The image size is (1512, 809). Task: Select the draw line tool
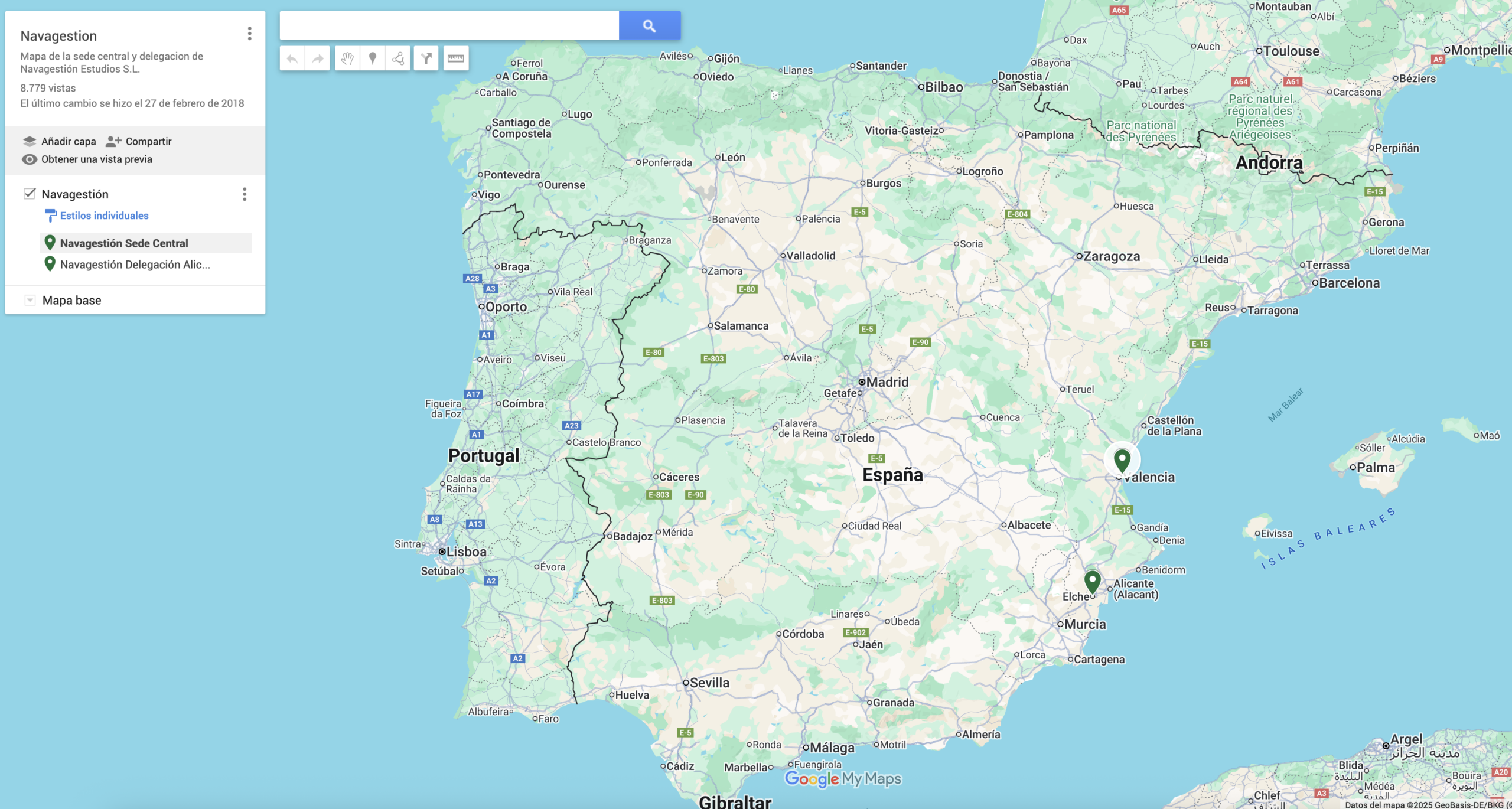point(398,58)
